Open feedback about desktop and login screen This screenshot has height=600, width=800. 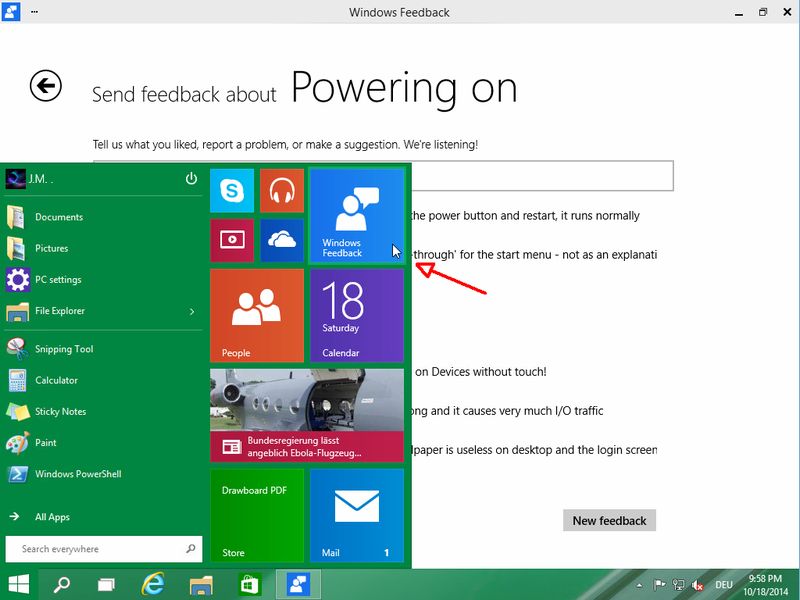pos(534,450)
